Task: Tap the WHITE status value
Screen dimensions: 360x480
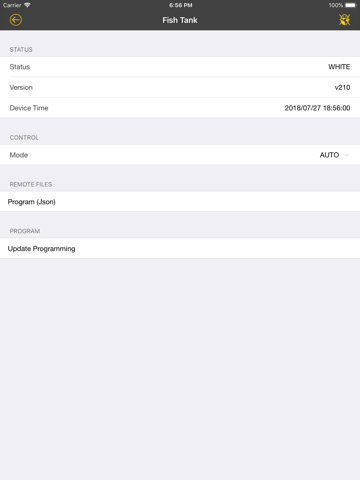Action: pyautogui.click(x=339, y=67)
